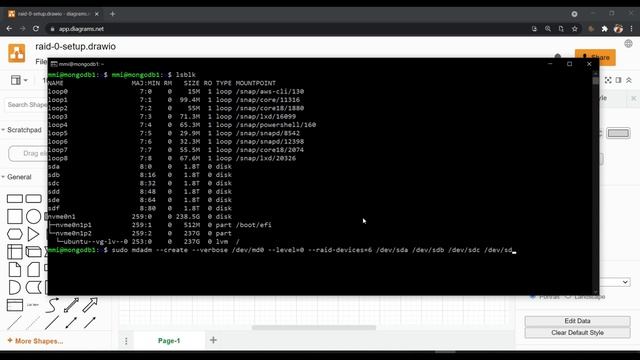Open the pages menu dots
640x360 pixels.
coord(126,341)
